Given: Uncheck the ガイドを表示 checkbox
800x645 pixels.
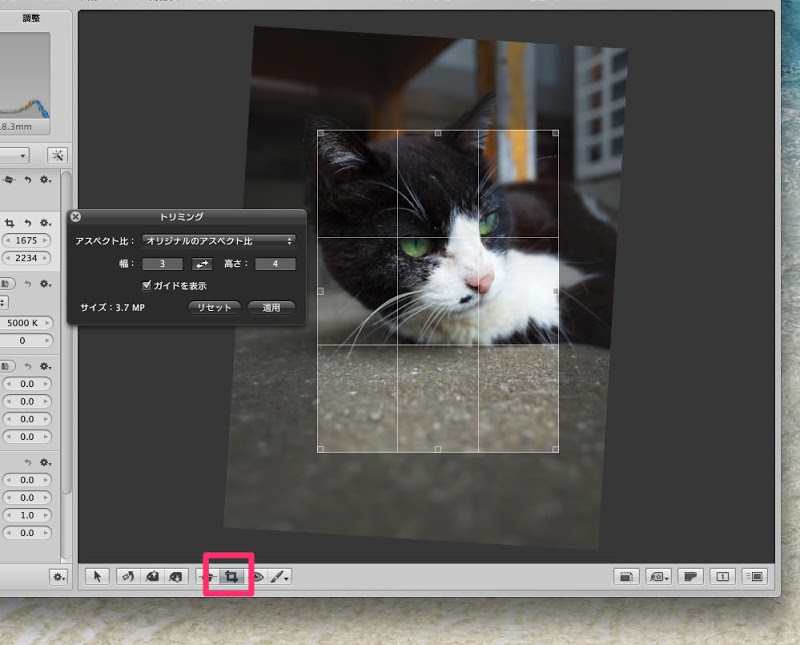Looking at the screenshot, I should click(146, 285).
